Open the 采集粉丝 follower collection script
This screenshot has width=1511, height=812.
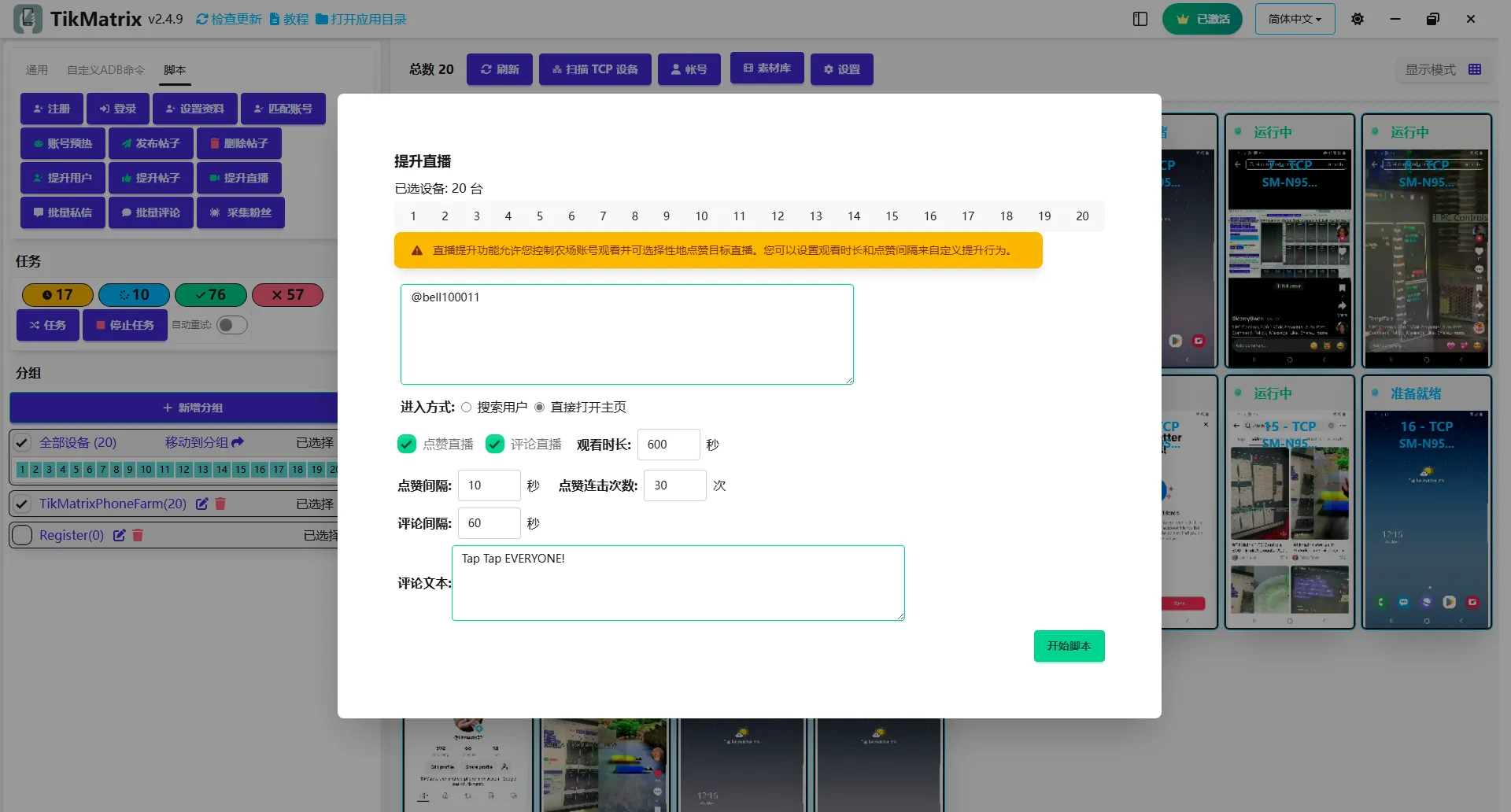241,212
